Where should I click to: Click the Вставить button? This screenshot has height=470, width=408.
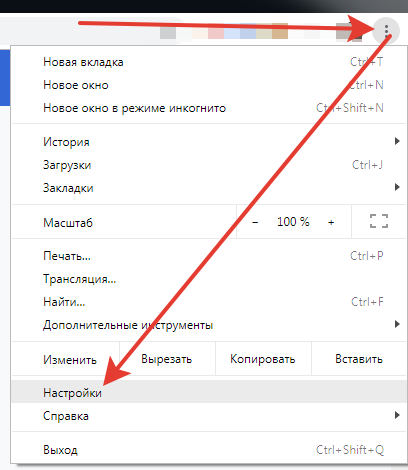(x=359, y=359)
